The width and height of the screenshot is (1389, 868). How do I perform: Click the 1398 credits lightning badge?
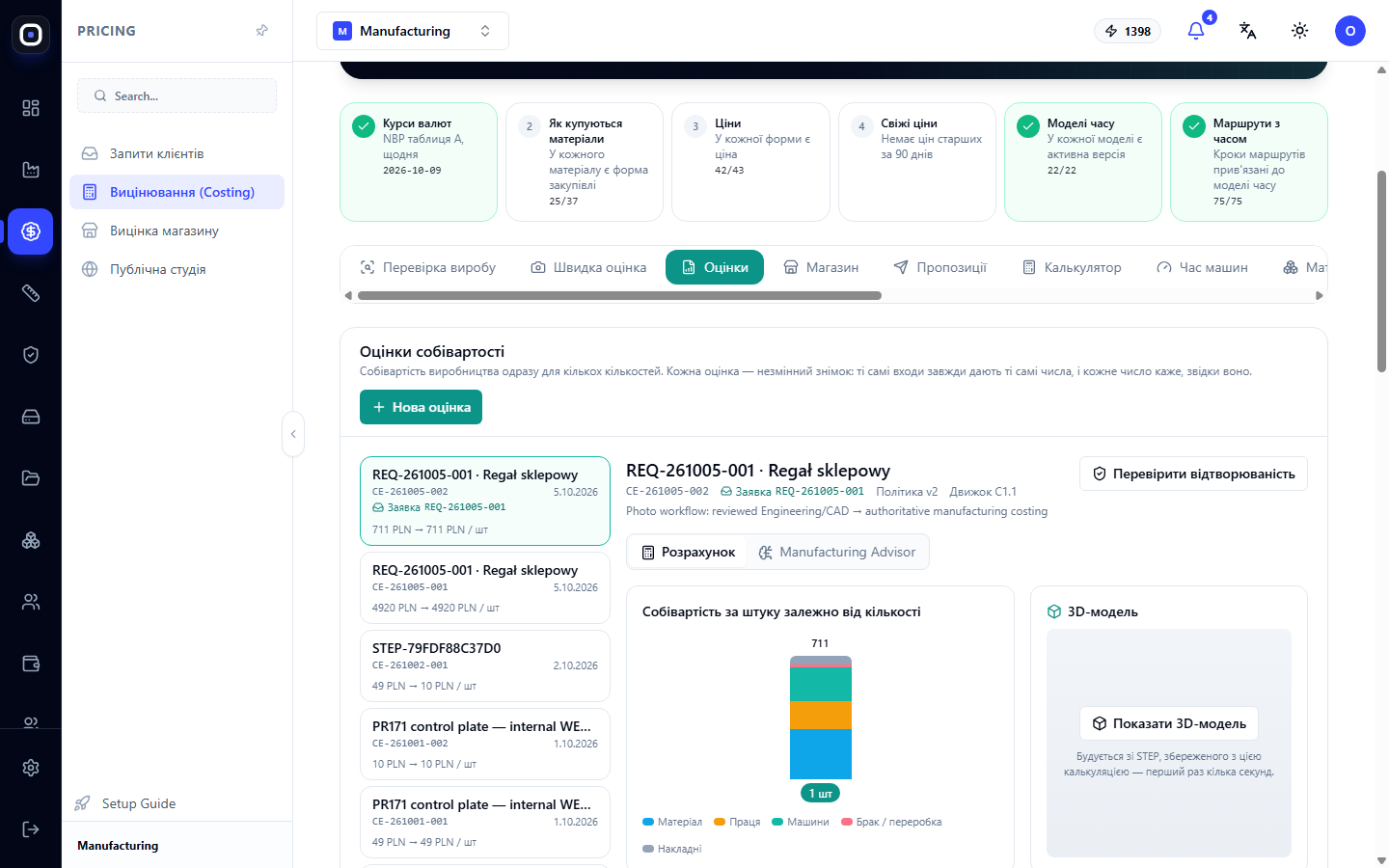(1128, 31)
